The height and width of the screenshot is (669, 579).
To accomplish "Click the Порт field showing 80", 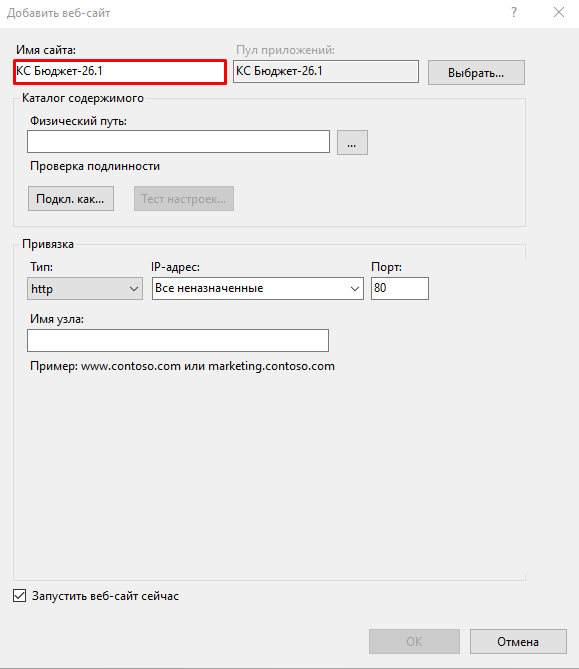I will 400,288.
